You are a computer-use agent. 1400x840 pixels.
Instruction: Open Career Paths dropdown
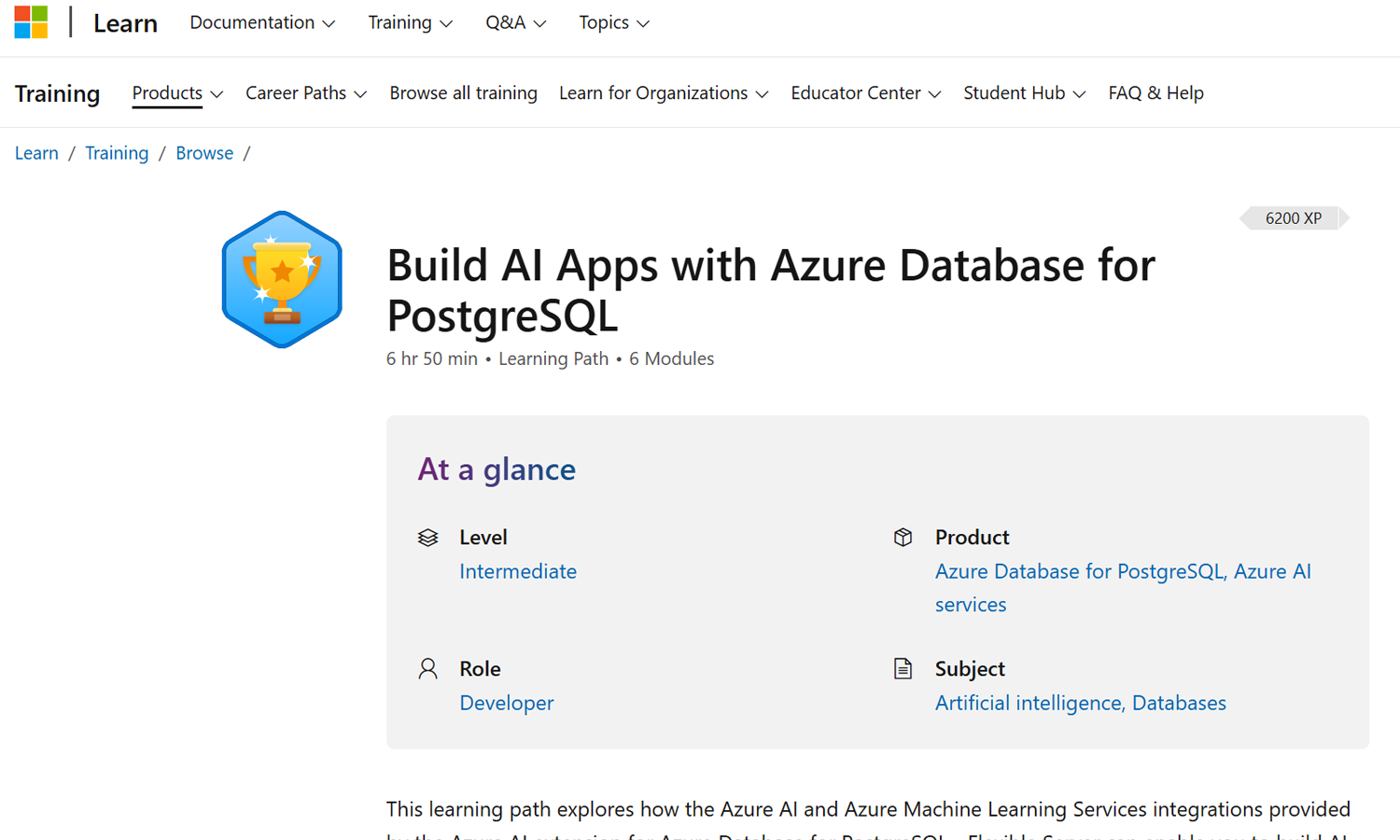tap(305, 93)
